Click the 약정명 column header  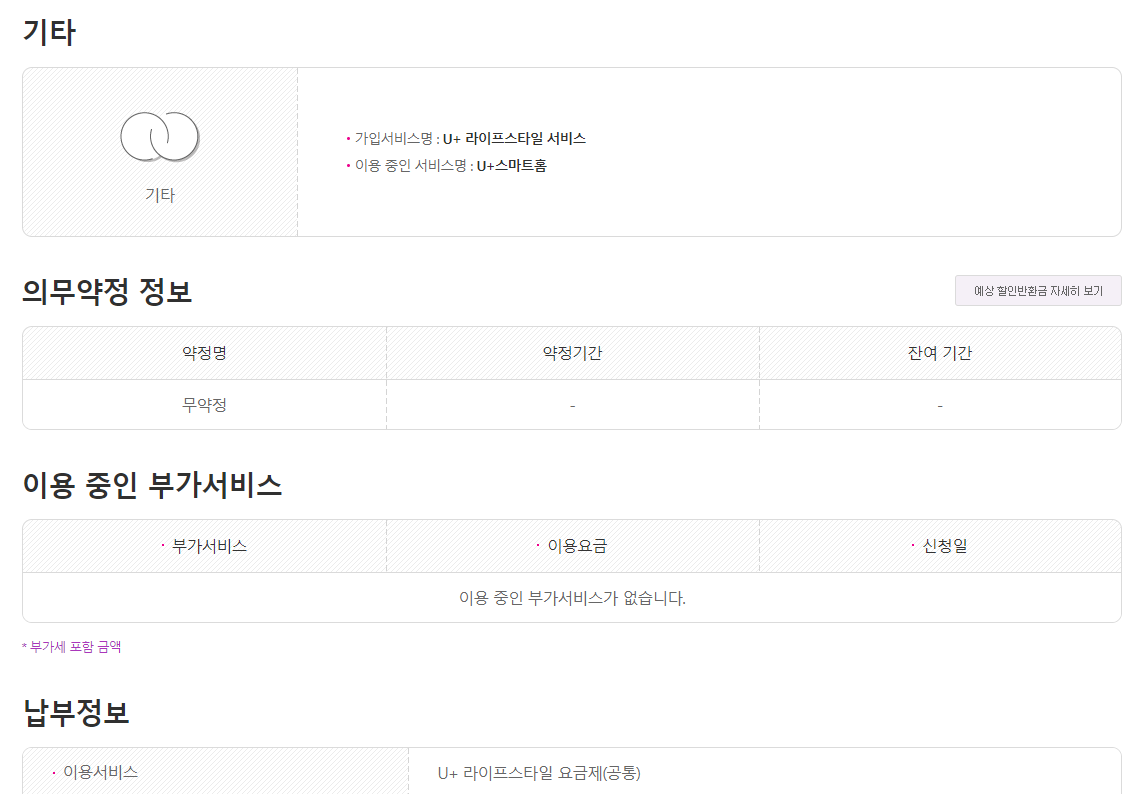coord(204,353)
